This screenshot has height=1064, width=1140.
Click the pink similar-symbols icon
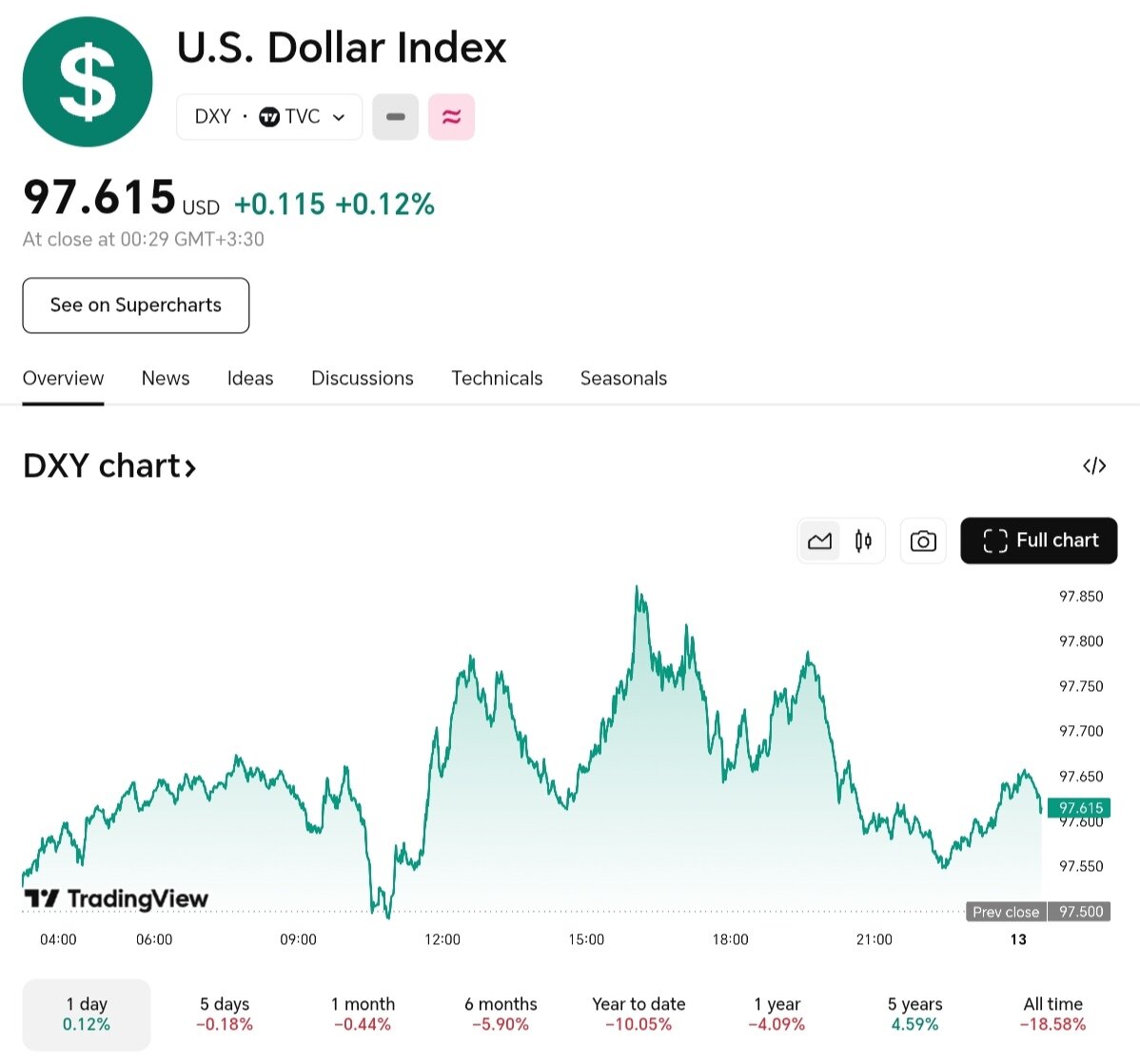tap(451, 116)
